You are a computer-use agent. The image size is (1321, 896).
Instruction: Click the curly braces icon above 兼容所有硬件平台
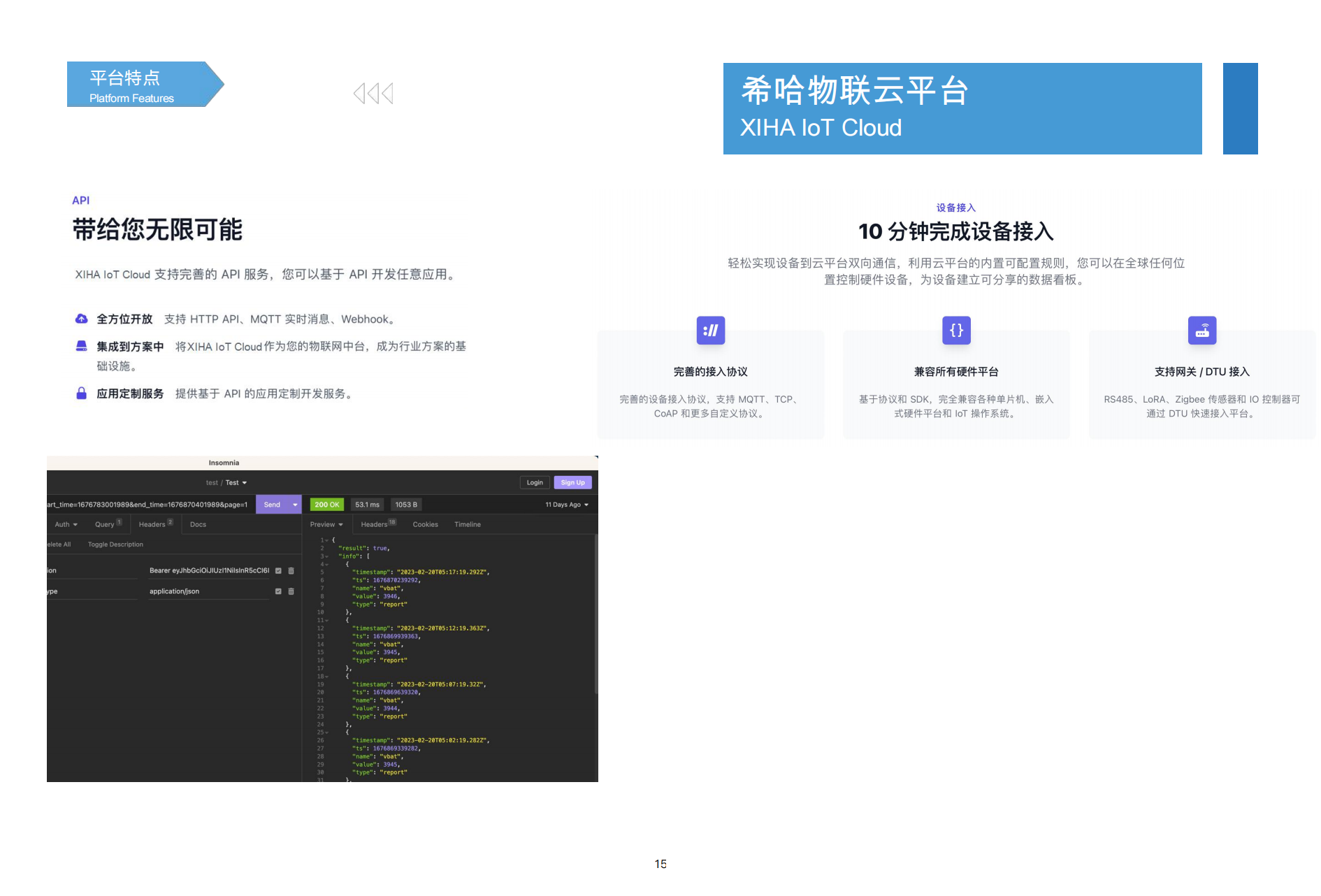pos(957,331)
